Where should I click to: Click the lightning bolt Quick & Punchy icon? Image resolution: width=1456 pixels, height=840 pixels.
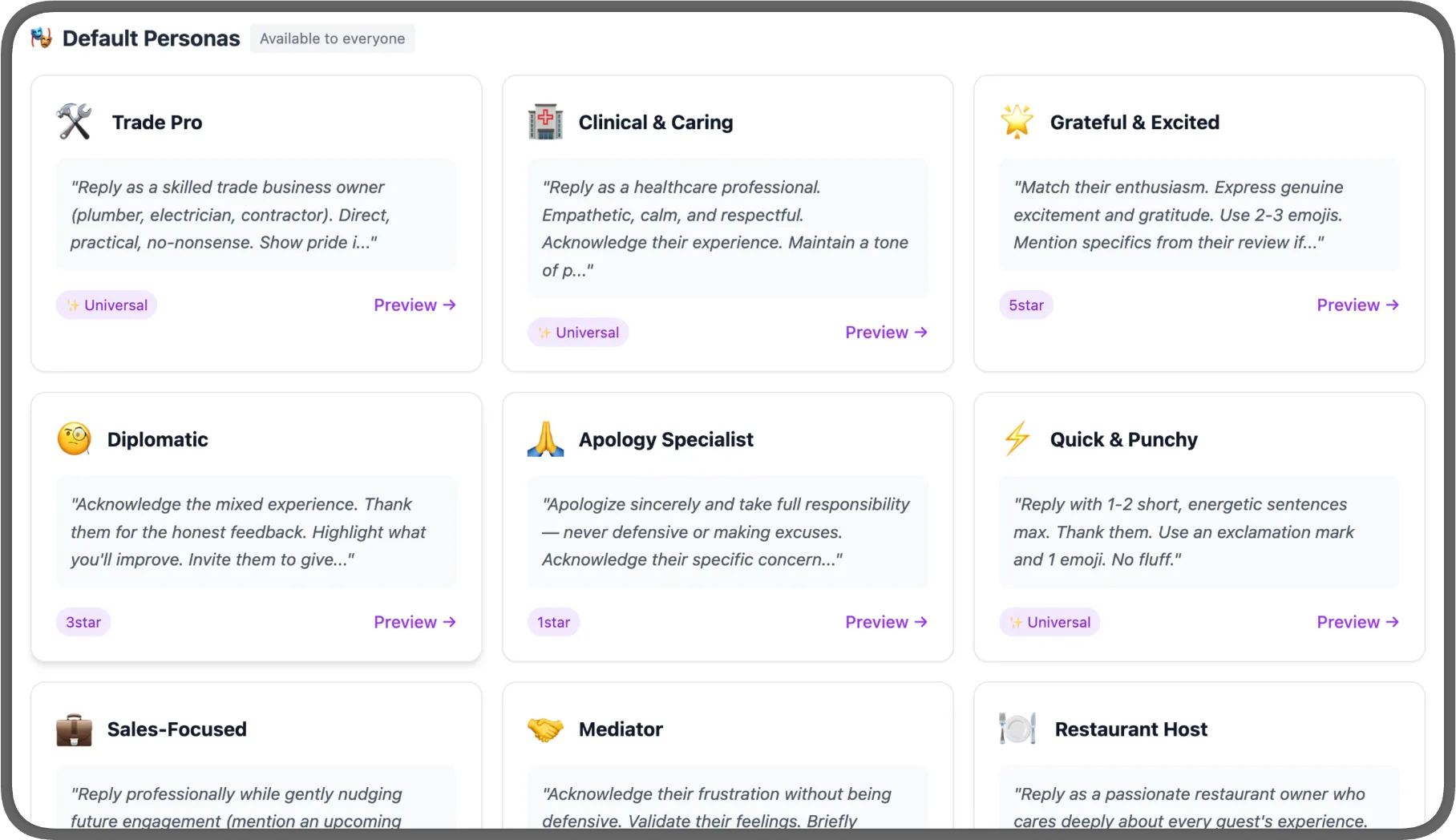(1017, 439)
